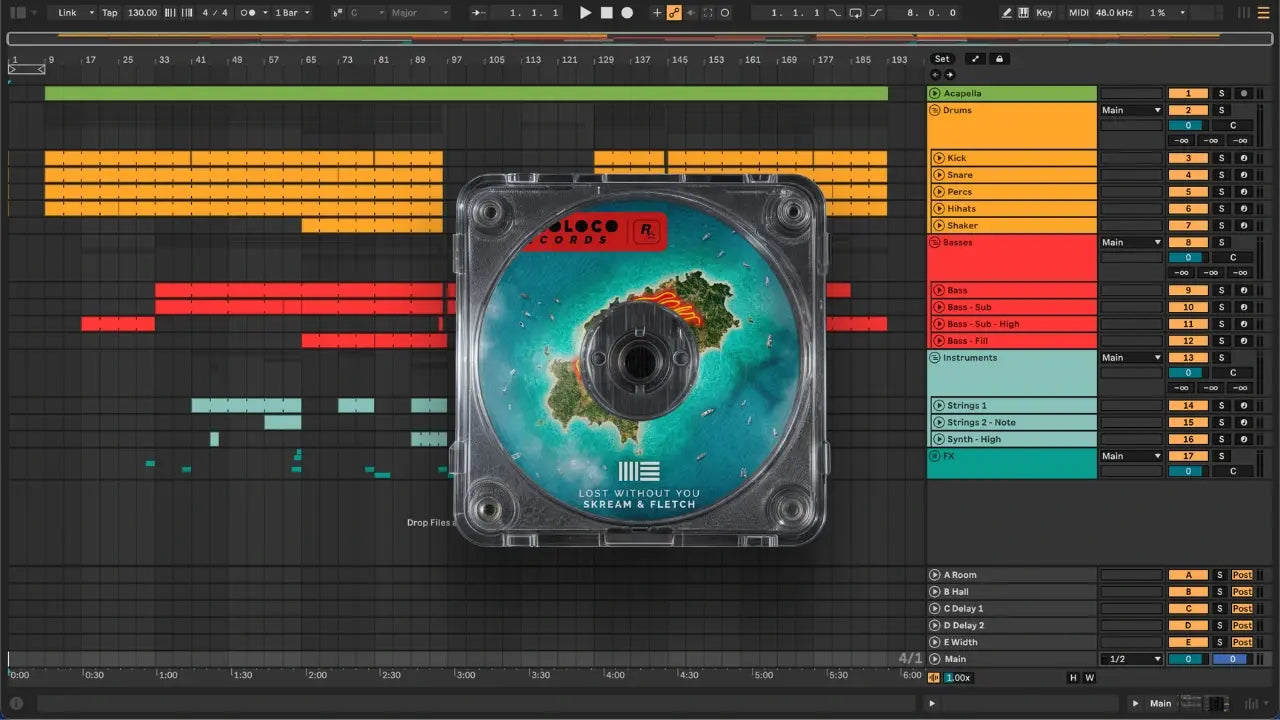Viewport: 1280px width, 720px height.
Task: Click the tempo field showing 130.00
Action: (x=143, y=13)
